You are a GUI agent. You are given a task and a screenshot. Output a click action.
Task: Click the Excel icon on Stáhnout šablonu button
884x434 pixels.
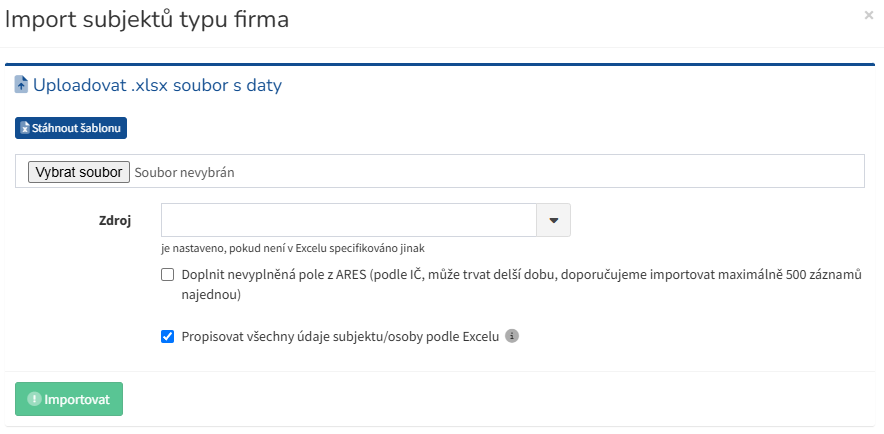(25, 129)
